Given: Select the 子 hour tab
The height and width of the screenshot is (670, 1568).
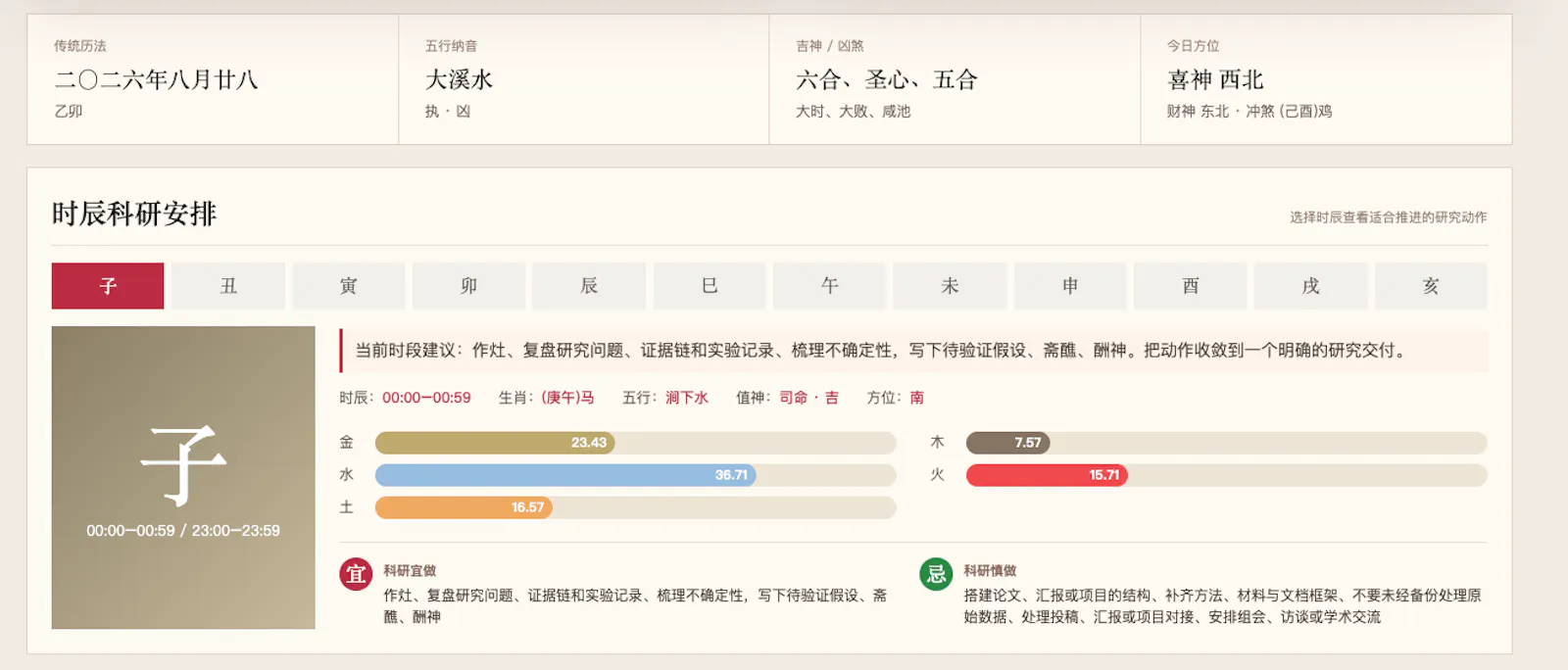Looking at the screenshot, I should tap(108, 286).
